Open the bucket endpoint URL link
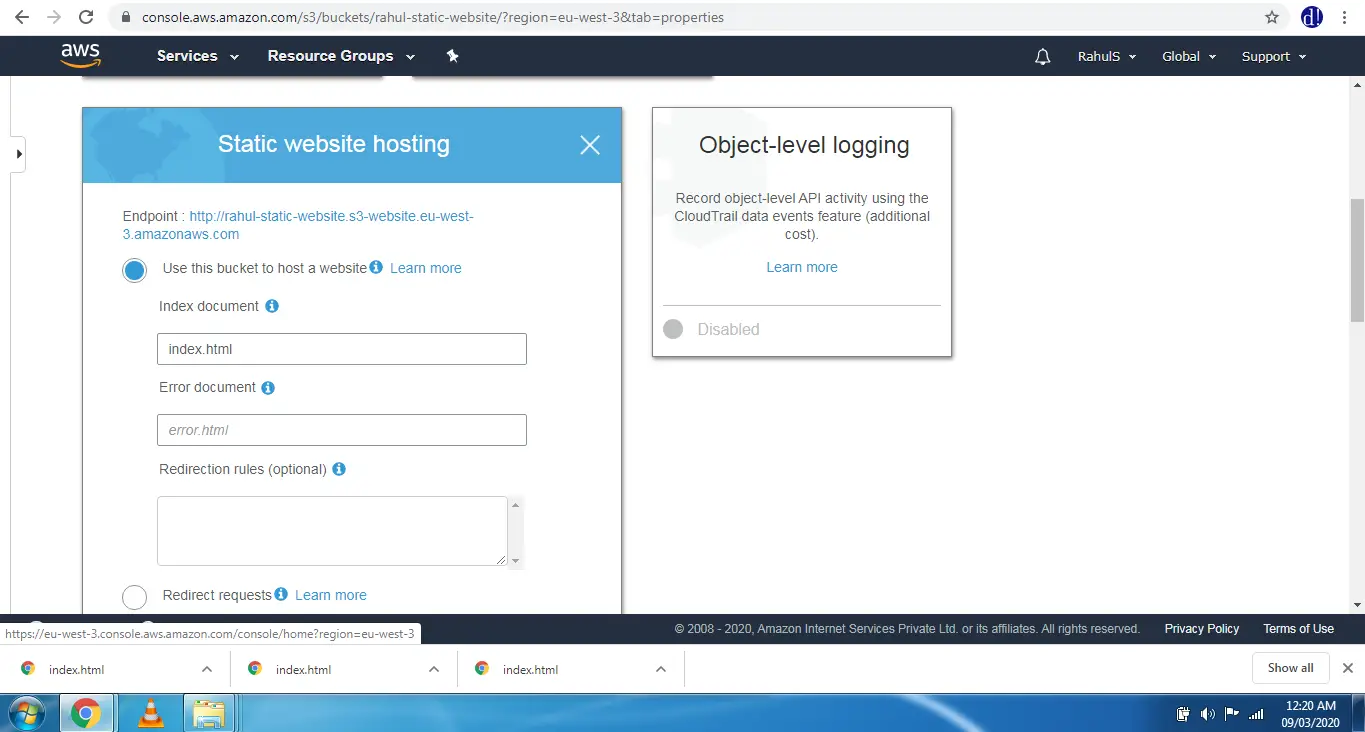Image resolution: width=1365 pixels, height=732 pixels. click(298, 225)
